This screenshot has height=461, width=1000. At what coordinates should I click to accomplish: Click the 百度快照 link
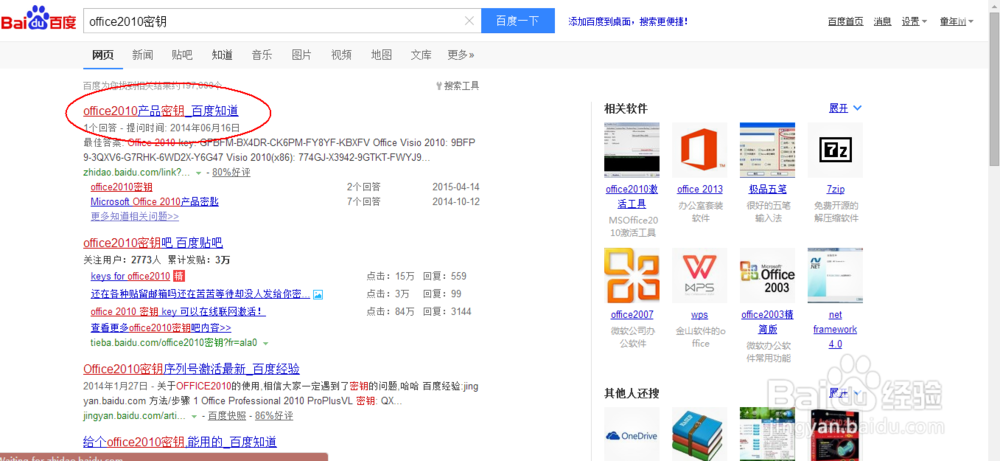[228, 416]
